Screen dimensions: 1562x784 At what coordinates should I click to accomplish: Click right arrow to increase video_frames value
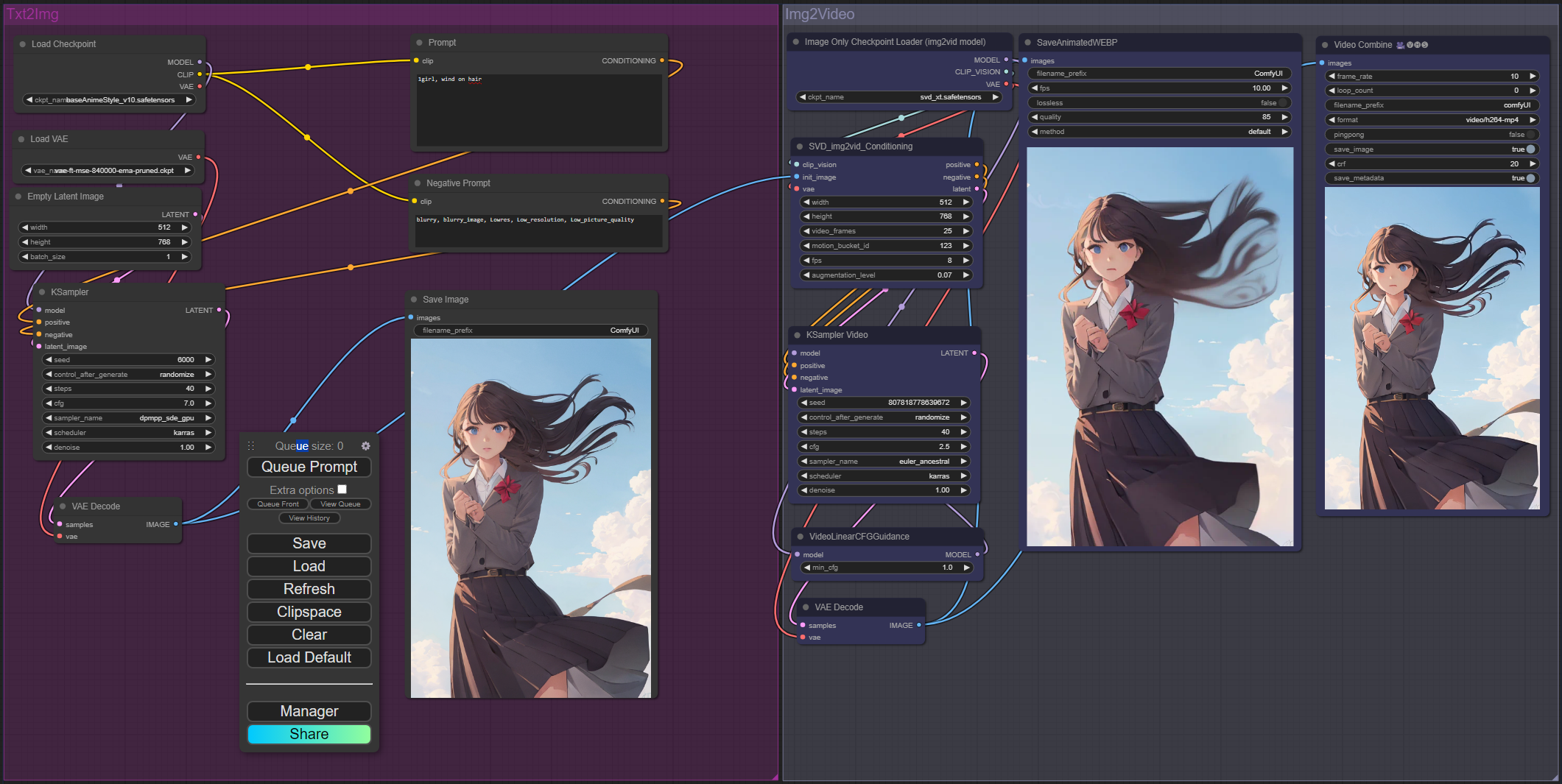[x=965, y=231]
